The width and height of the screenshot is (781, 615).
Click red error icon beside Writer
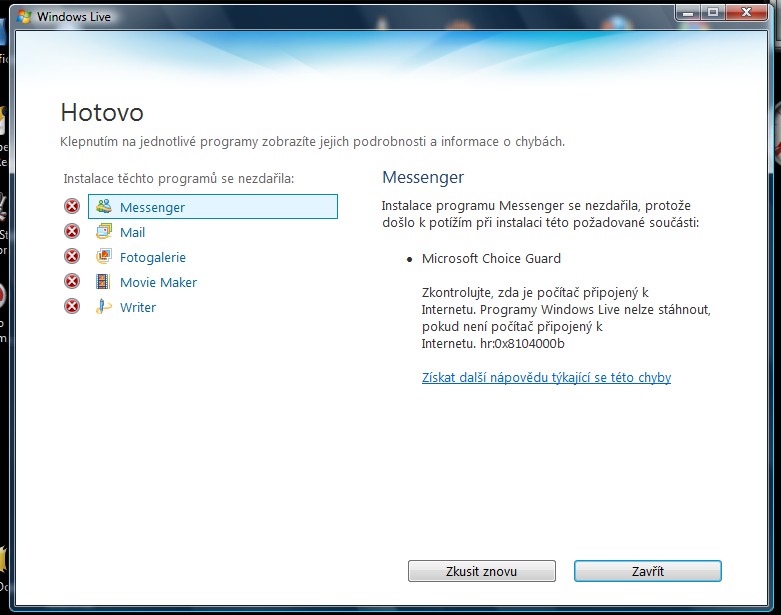pyautogui.click(x=72, y=306)
